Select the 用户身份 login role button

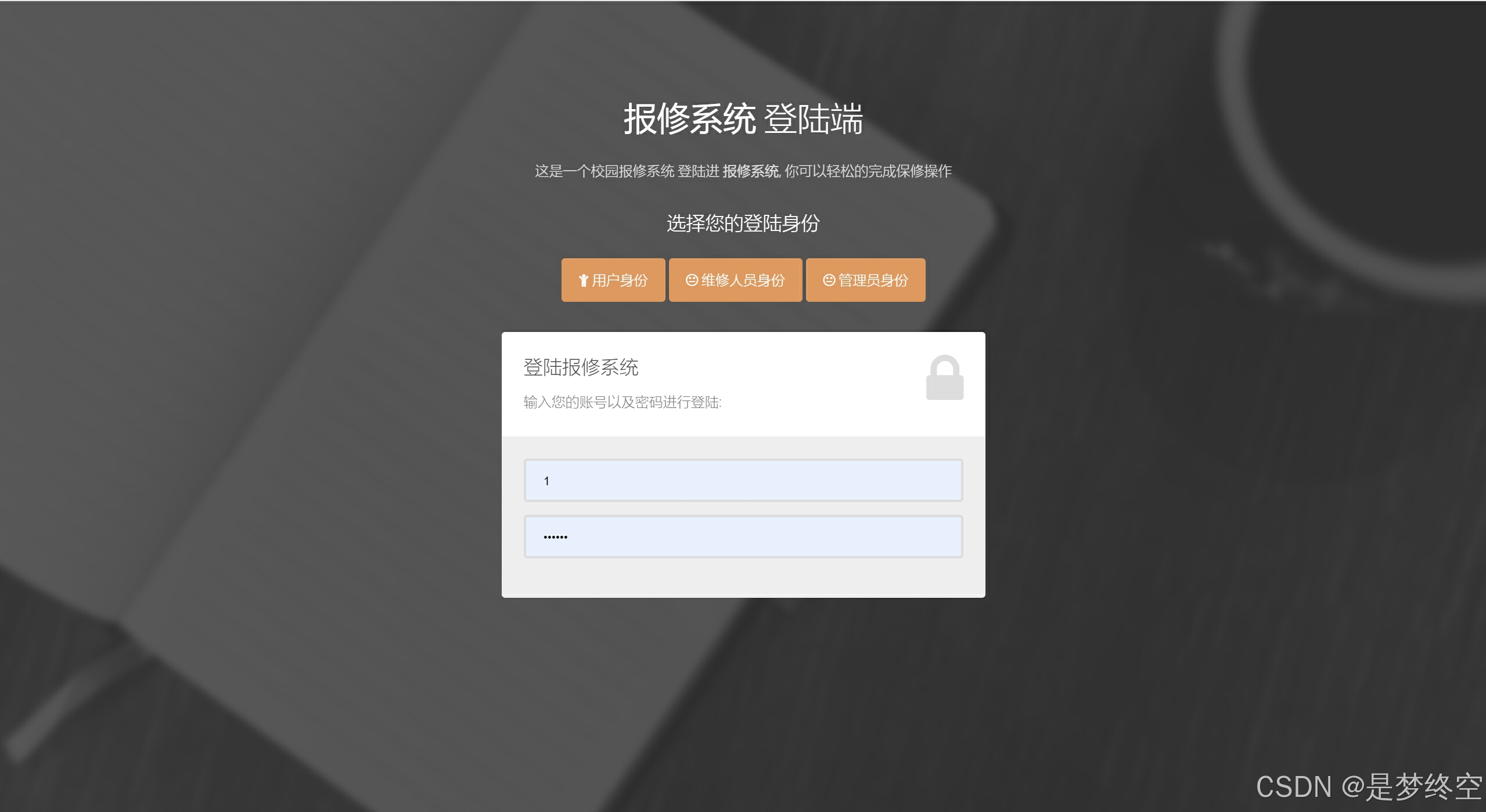(x=613, y=280)
